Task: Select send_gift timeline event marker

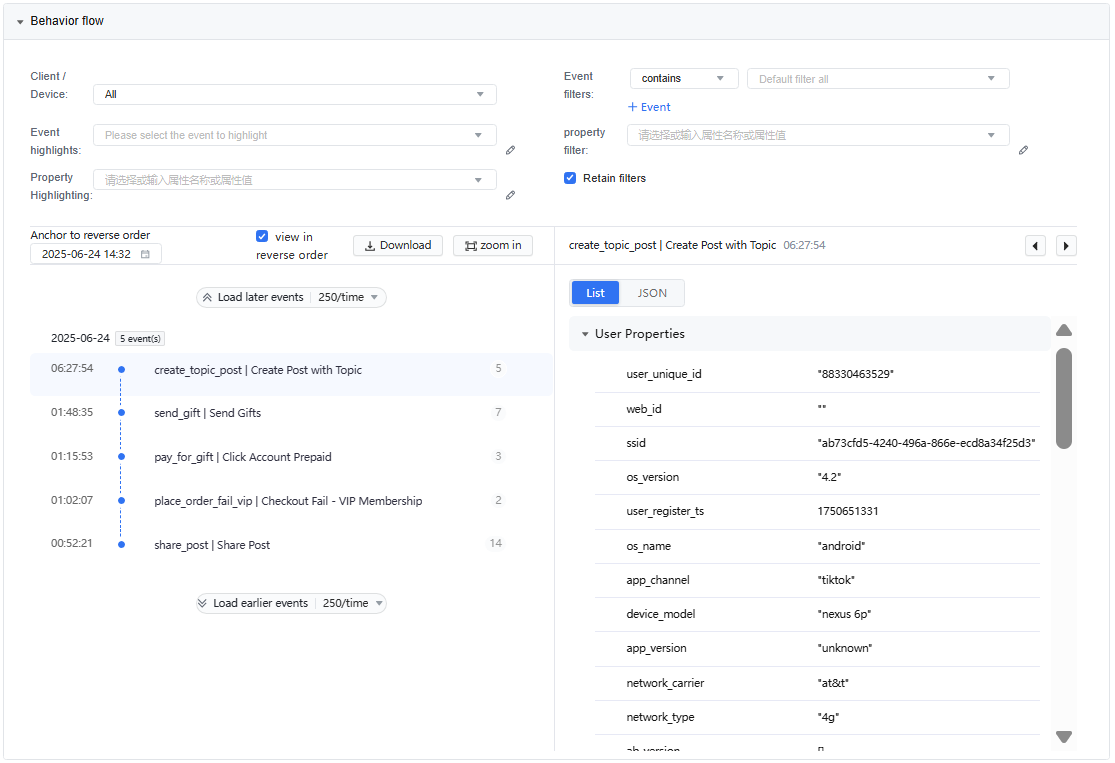Action: [122, 412]
